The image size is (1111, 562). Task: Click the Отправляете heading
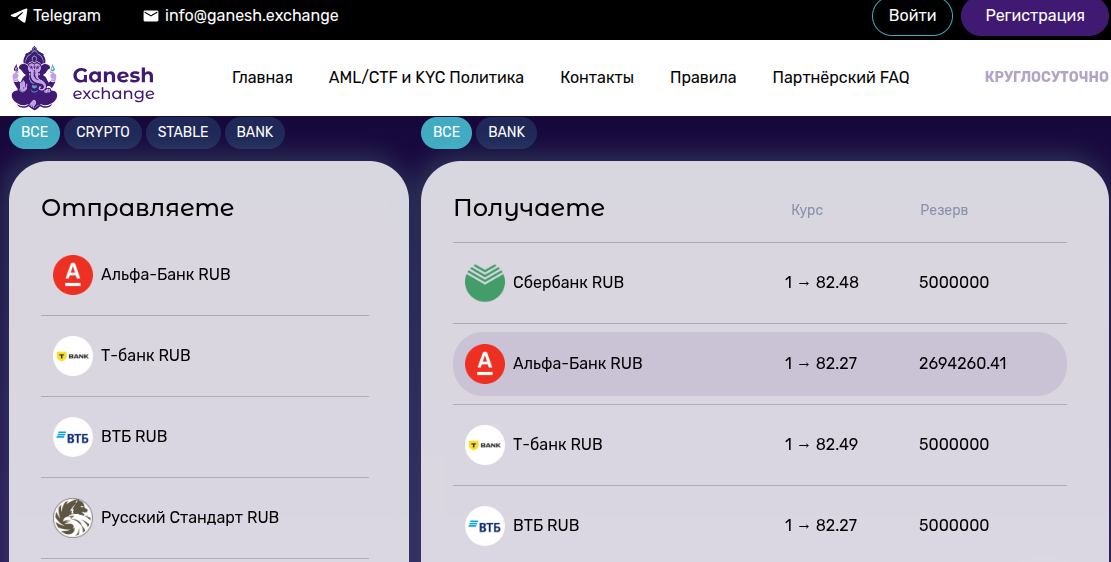coord(137,208)
